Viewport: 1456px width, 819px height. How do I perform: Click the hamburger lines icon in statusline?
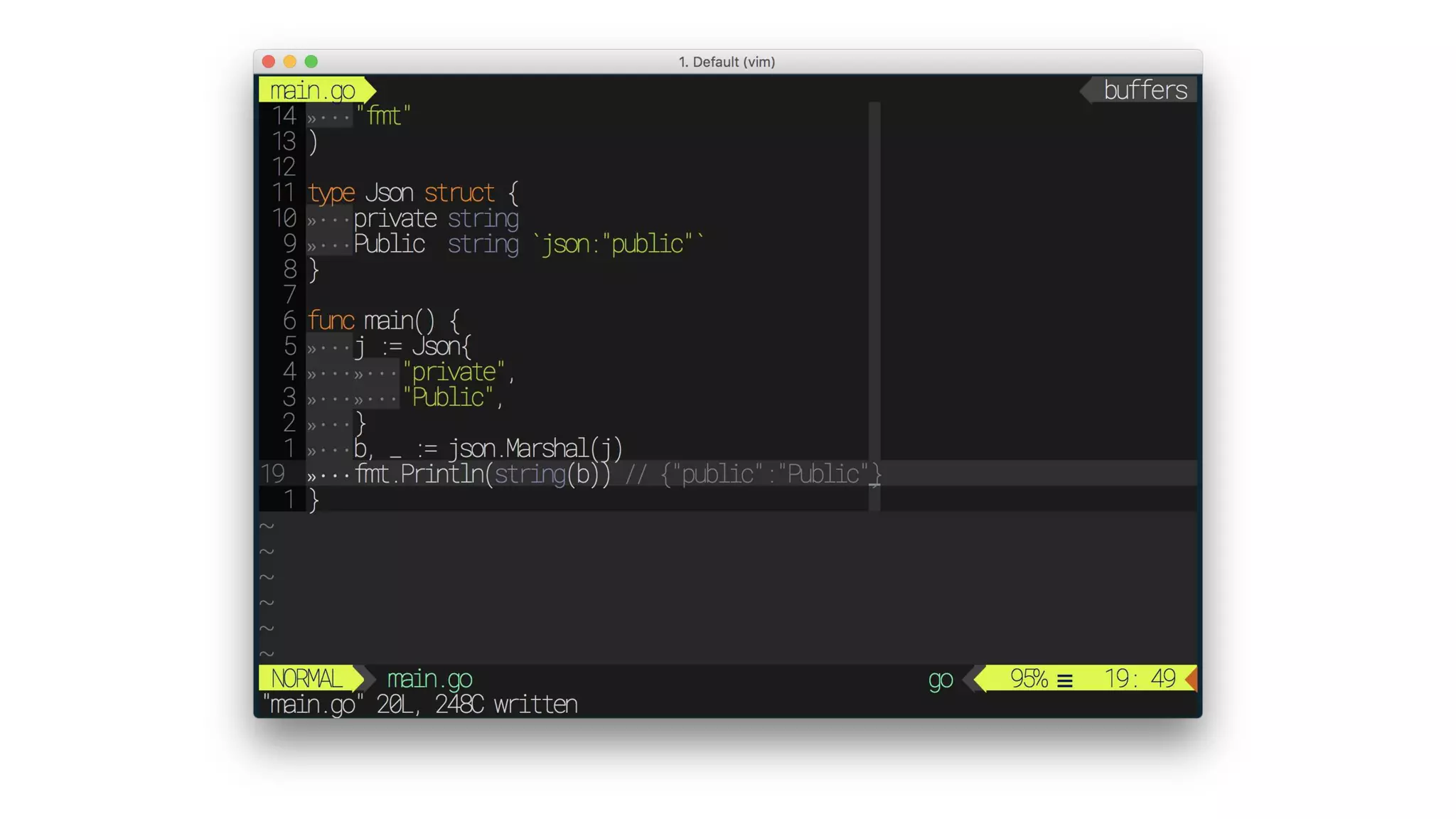(x=1064, y=681)
